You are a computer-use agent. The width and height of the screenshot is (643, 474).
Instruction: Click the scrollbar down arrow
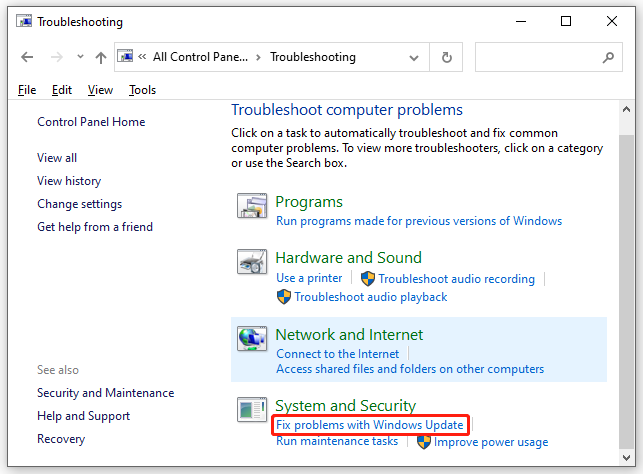pos(626,458)
